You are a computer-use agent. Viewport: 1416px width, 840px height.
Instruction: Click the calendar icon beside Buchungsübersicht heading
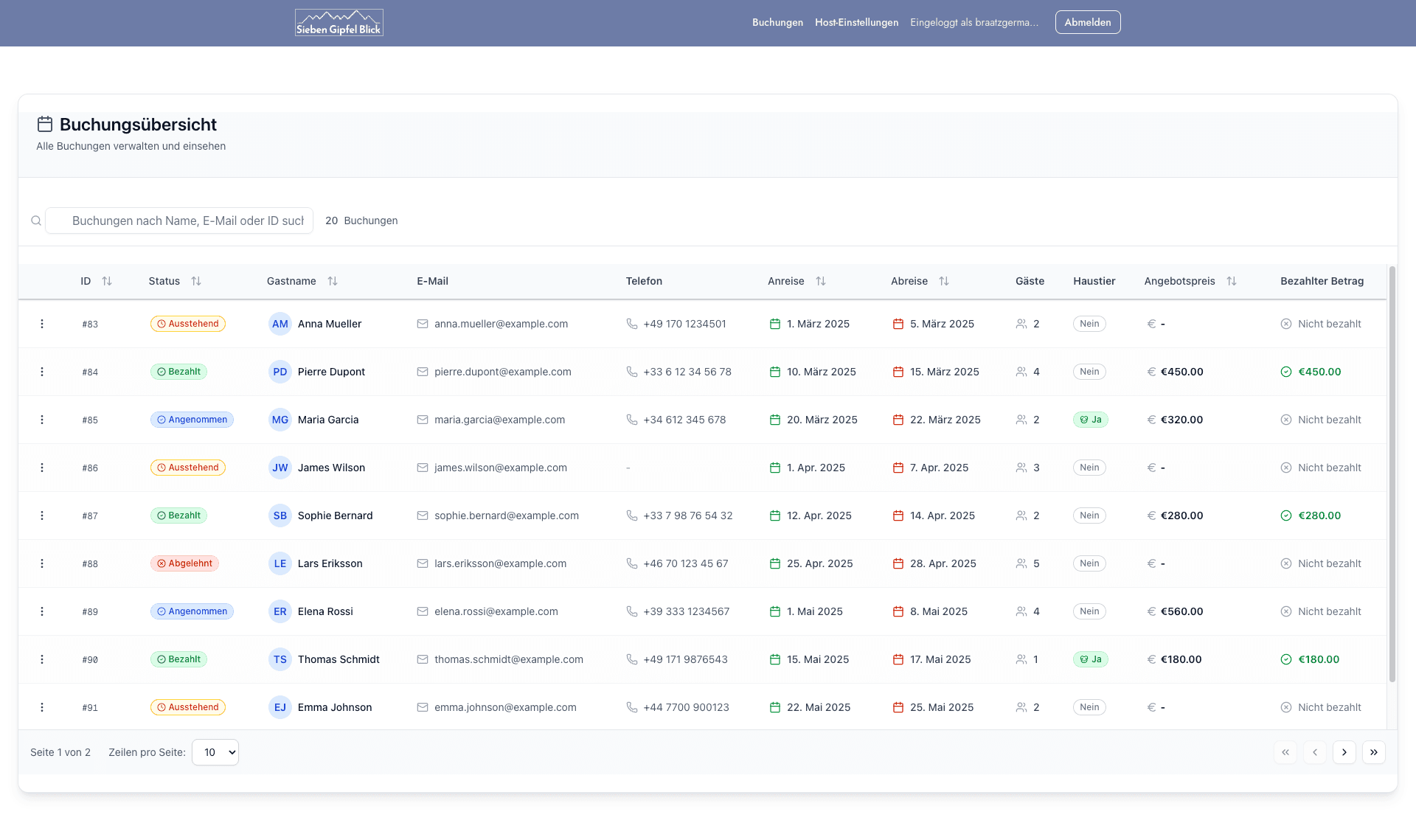point(45,124)
